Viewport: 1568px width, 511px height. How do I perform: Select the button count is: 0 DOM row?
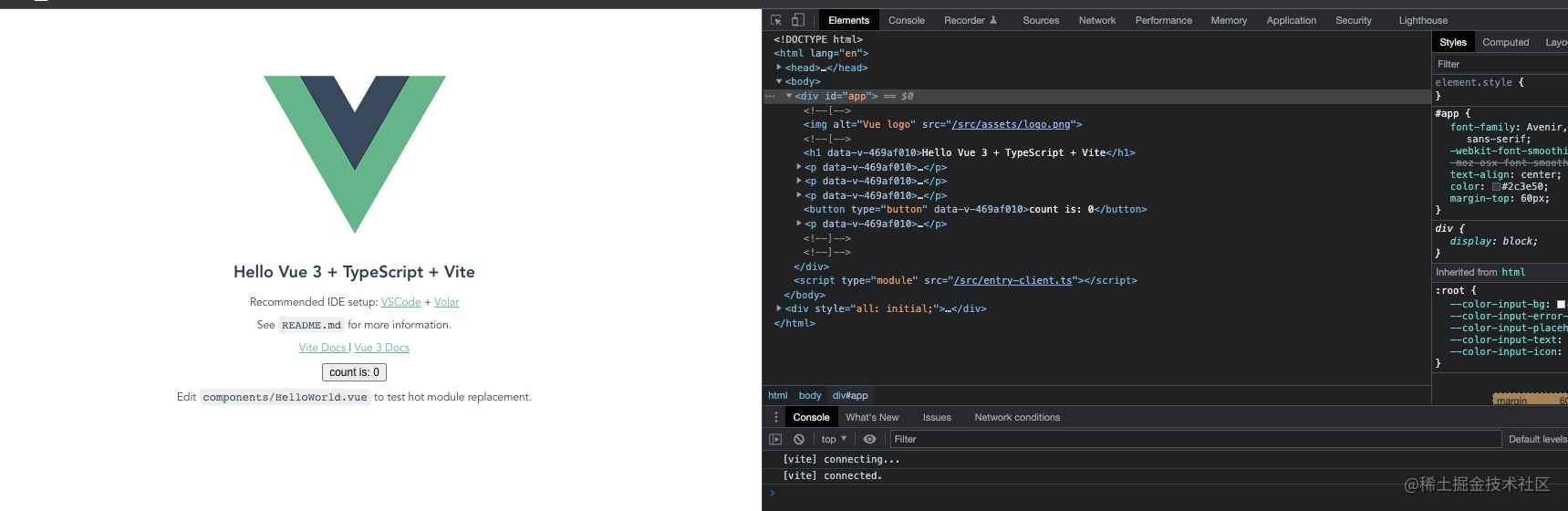(x=975, y=209)
